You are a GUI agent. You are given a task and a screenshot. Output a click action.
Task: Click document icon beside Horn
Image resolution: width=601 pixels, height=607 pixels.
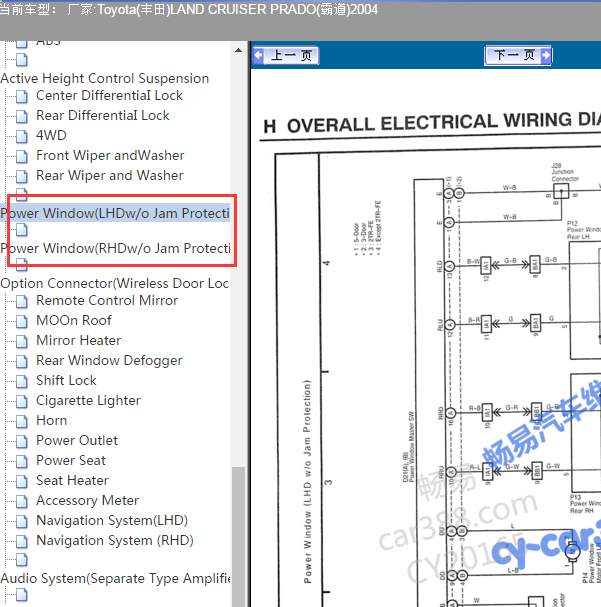22,421
